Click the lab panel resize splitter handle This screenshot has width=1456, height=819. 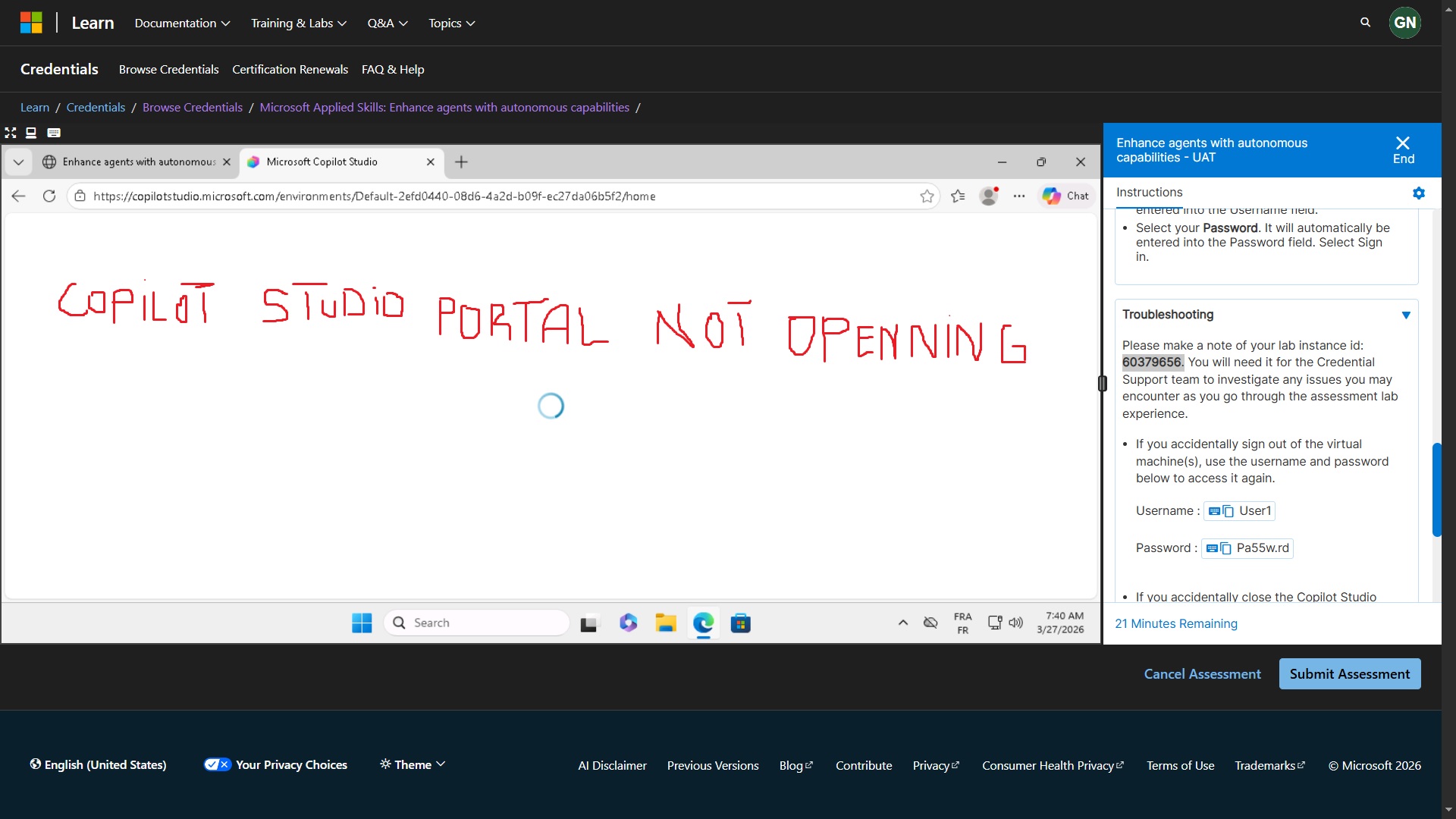tap(1102, 384)
